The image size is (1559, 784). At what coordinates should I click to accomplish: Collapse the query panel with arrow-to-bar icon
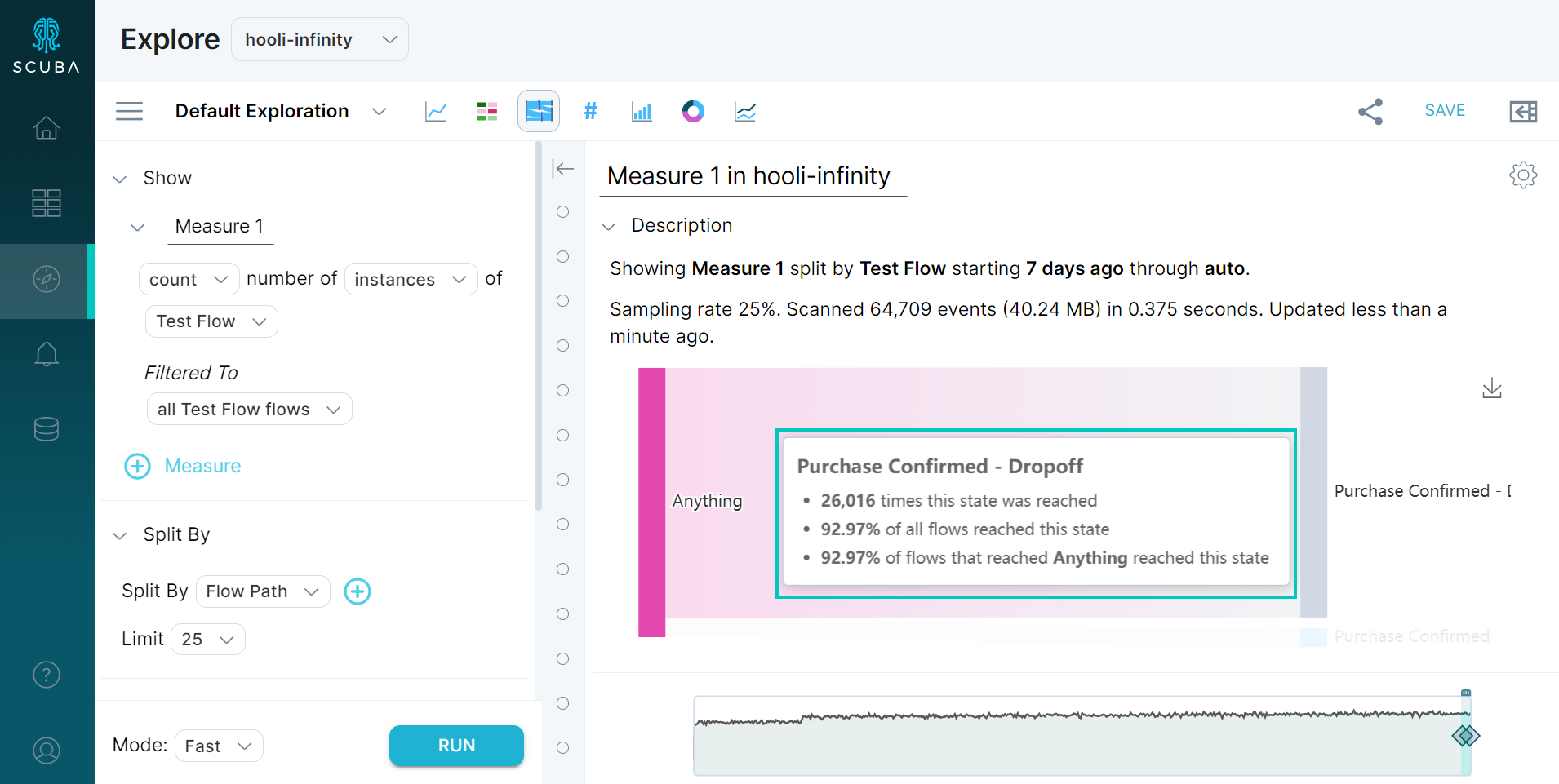(563, 169)
